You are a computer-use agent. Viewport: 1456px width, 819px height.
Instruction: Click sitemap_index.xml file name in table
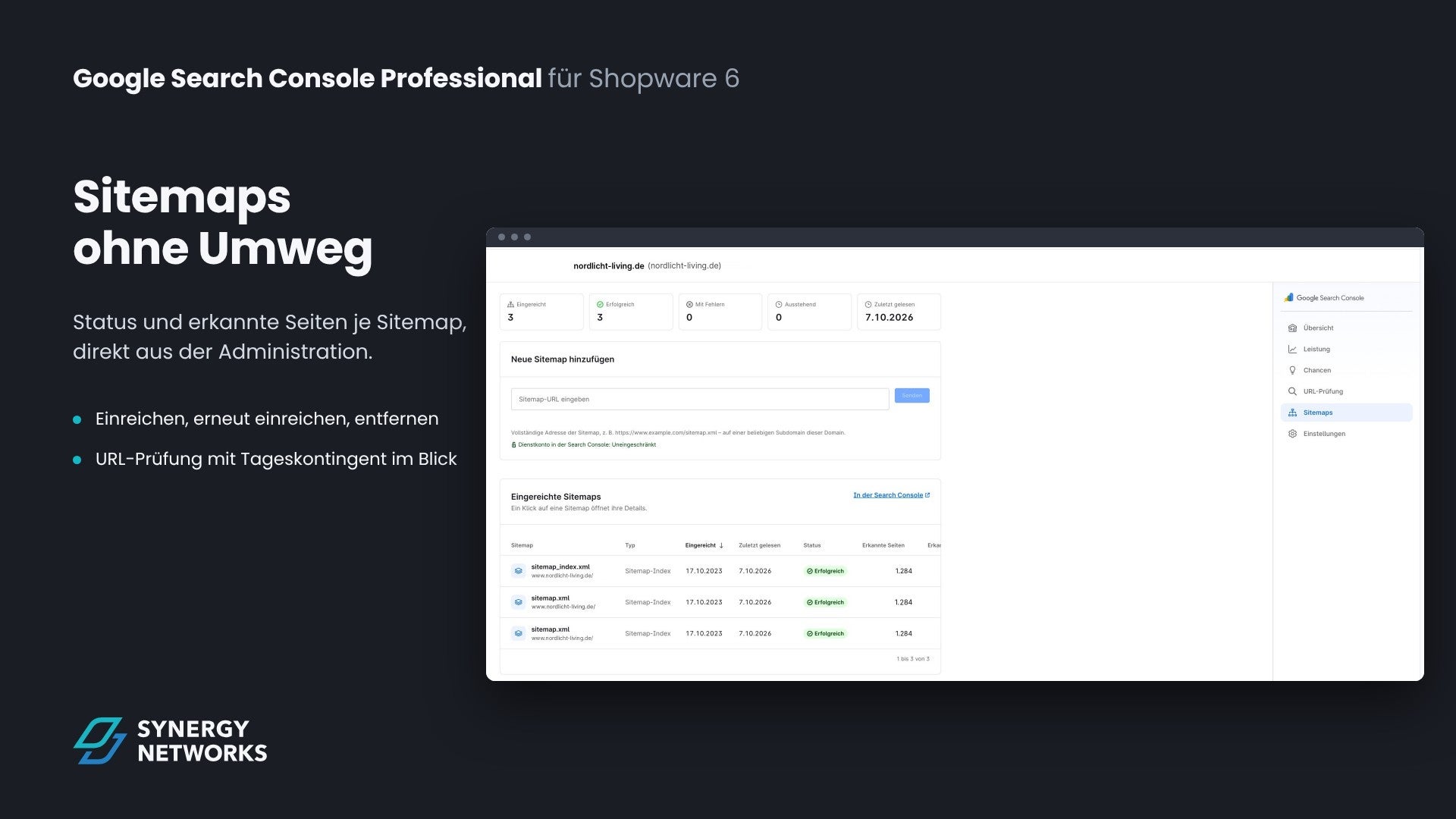560,567
